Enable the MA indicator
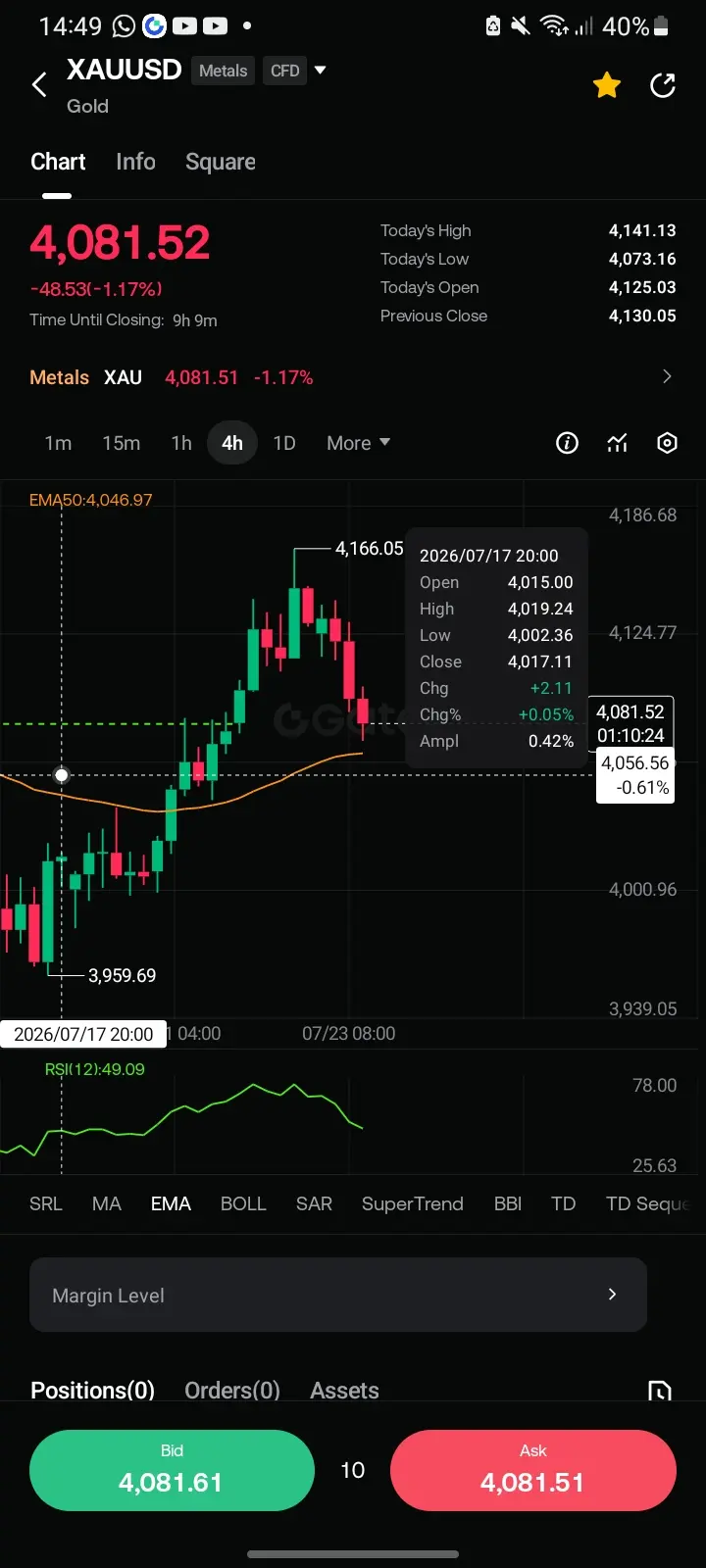Viewport: 706px width, 1568px height. (x=107, y=1203)
